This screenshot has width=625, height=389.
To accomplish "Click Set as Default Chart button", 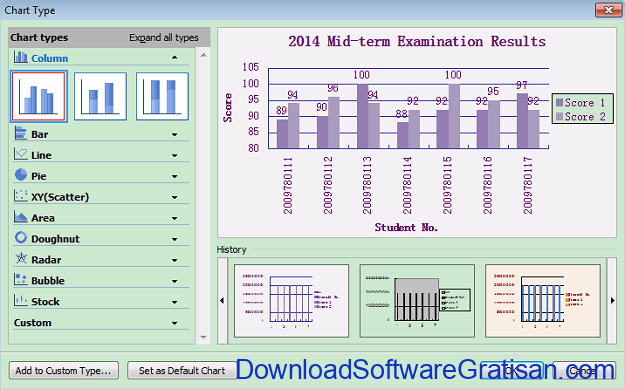I will point(182,371).
